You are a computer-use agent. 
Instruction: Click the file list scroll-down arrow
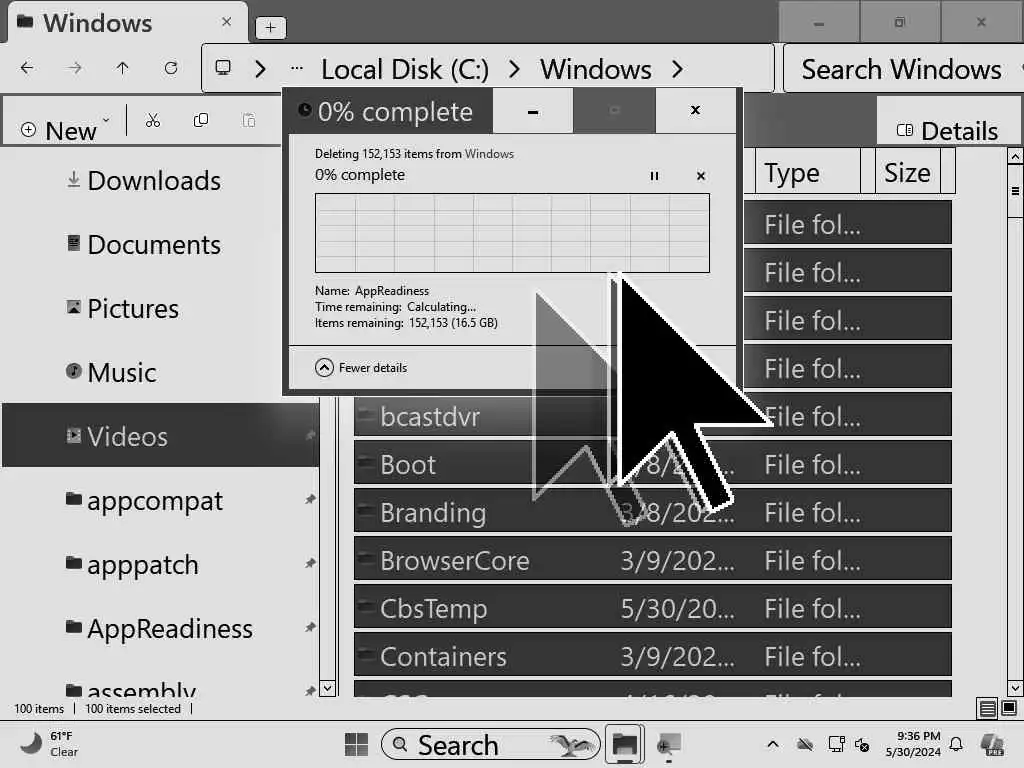pos(1015,688)
